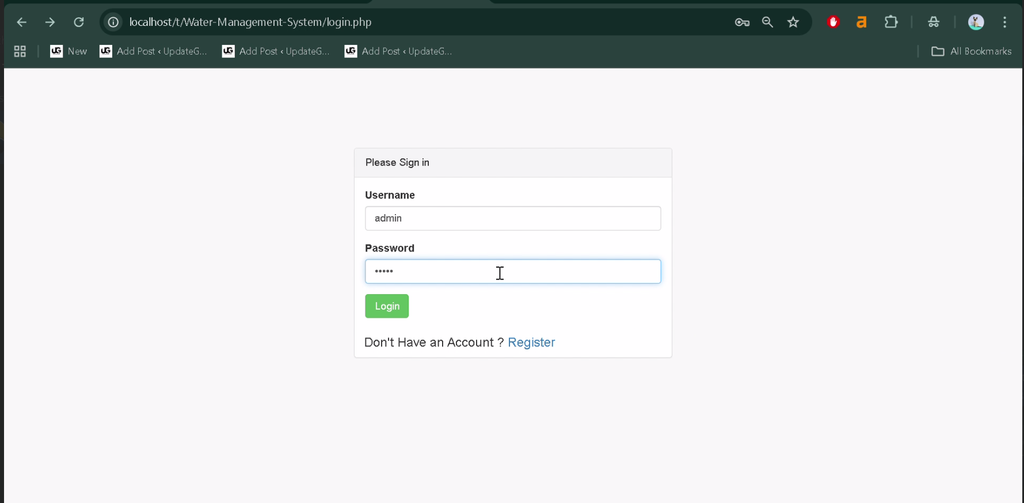Open the Chrome profile avatar

tap(976, 22)
